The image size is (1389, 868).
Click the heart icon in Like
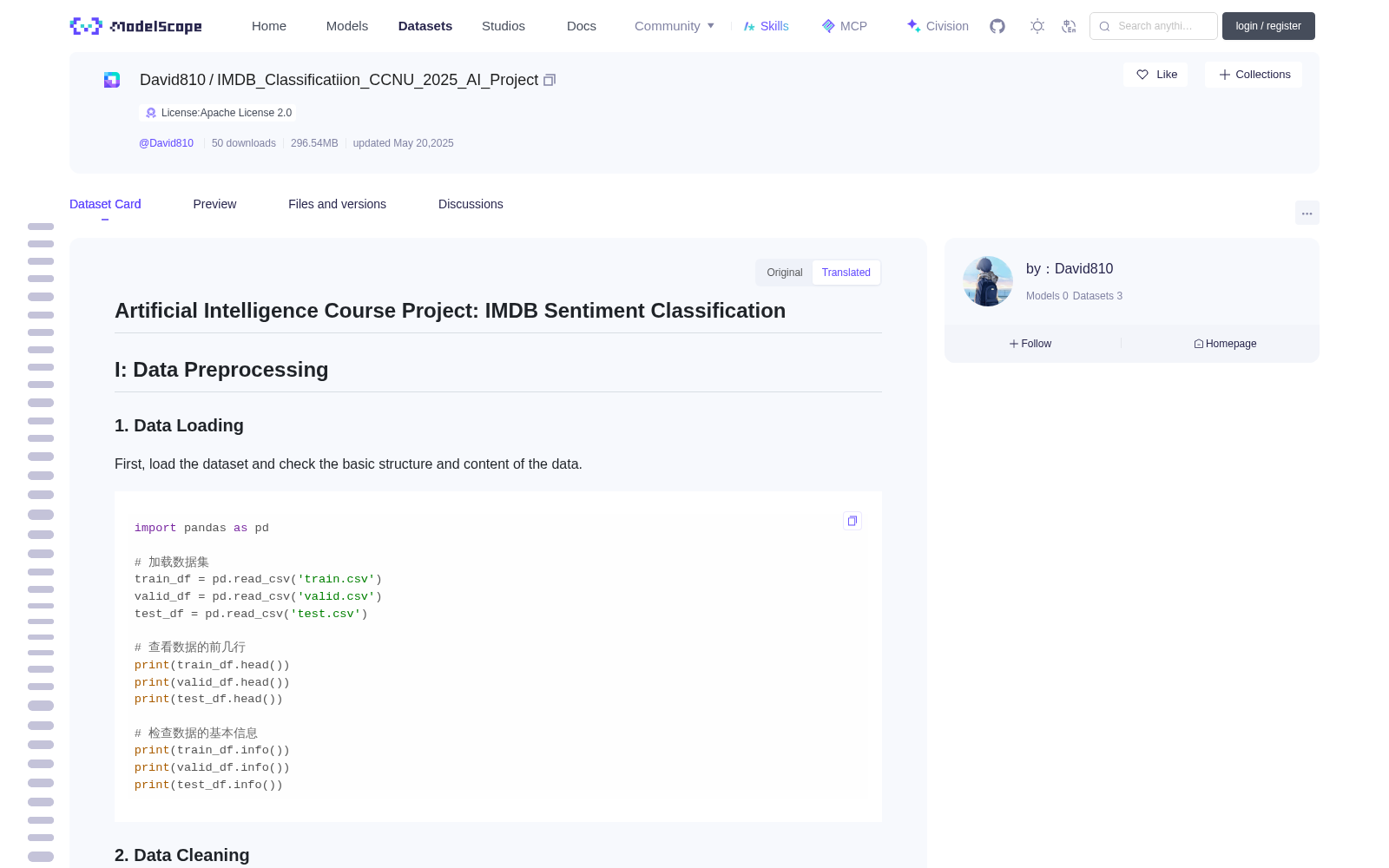point(1142,75)
